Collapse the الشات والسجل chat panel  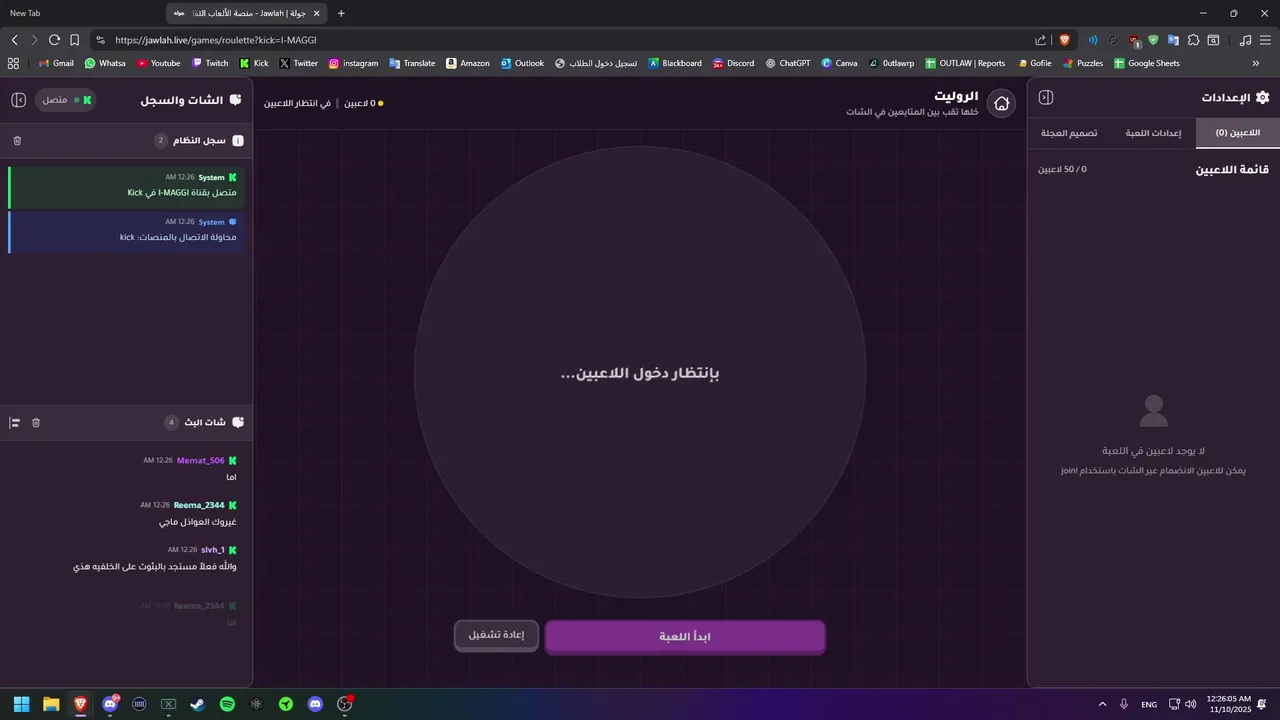click(x=18, y=100)
